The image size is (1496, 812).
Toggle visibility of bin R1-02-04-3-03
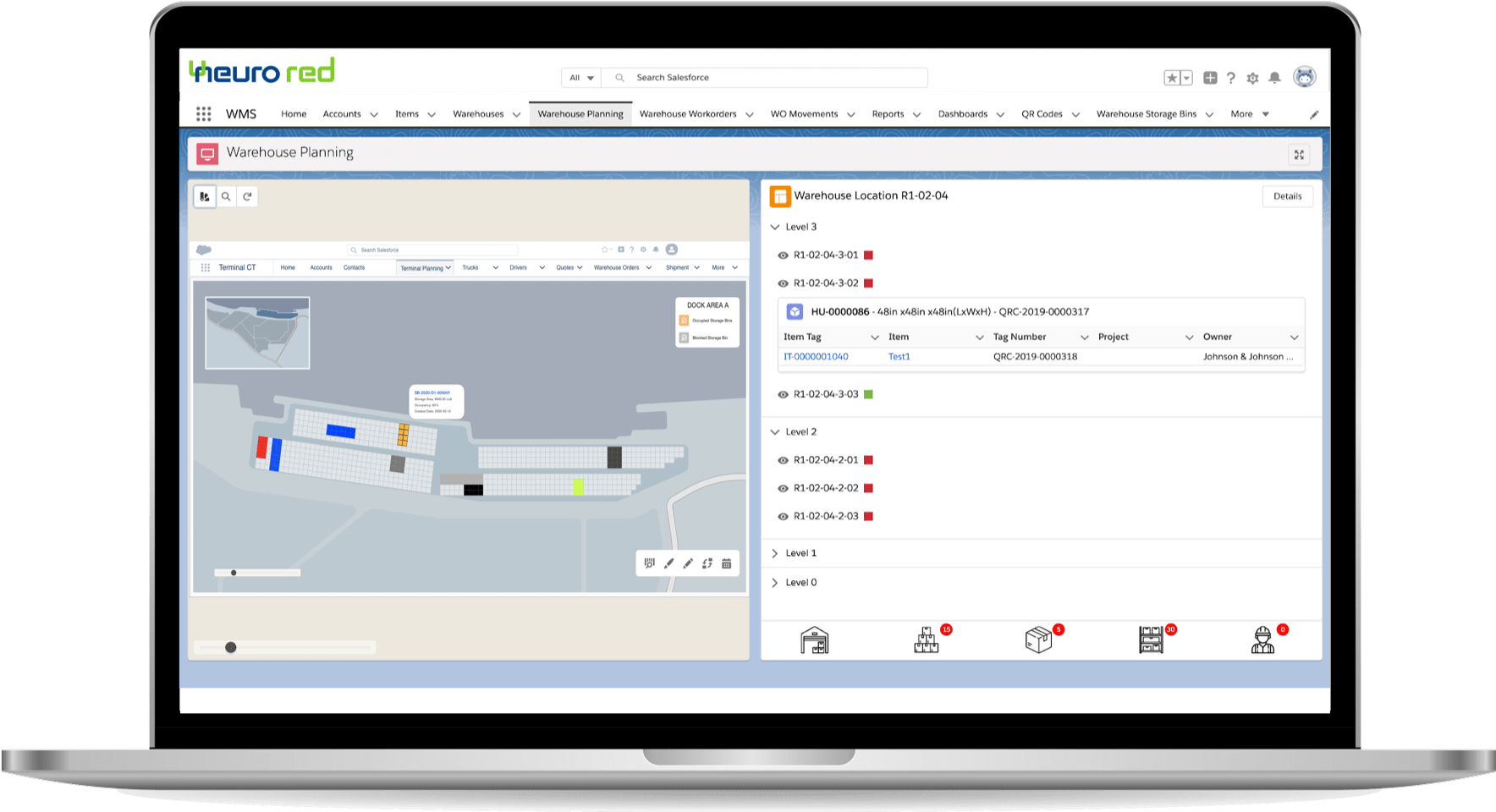(782, 394)
